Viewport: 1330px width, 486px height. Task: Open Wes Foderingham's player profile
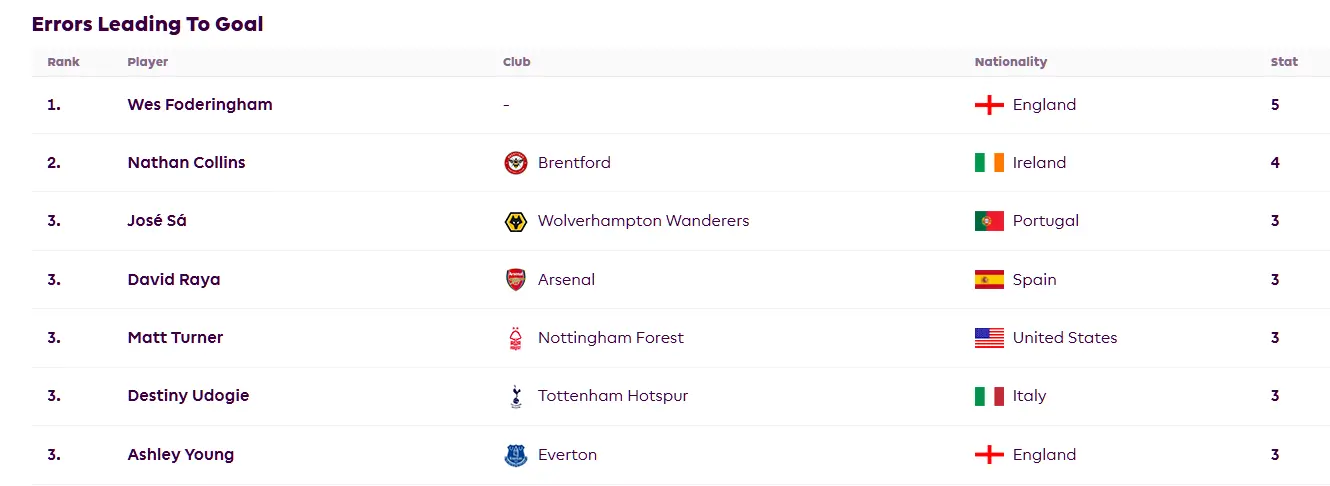(200, 105)
